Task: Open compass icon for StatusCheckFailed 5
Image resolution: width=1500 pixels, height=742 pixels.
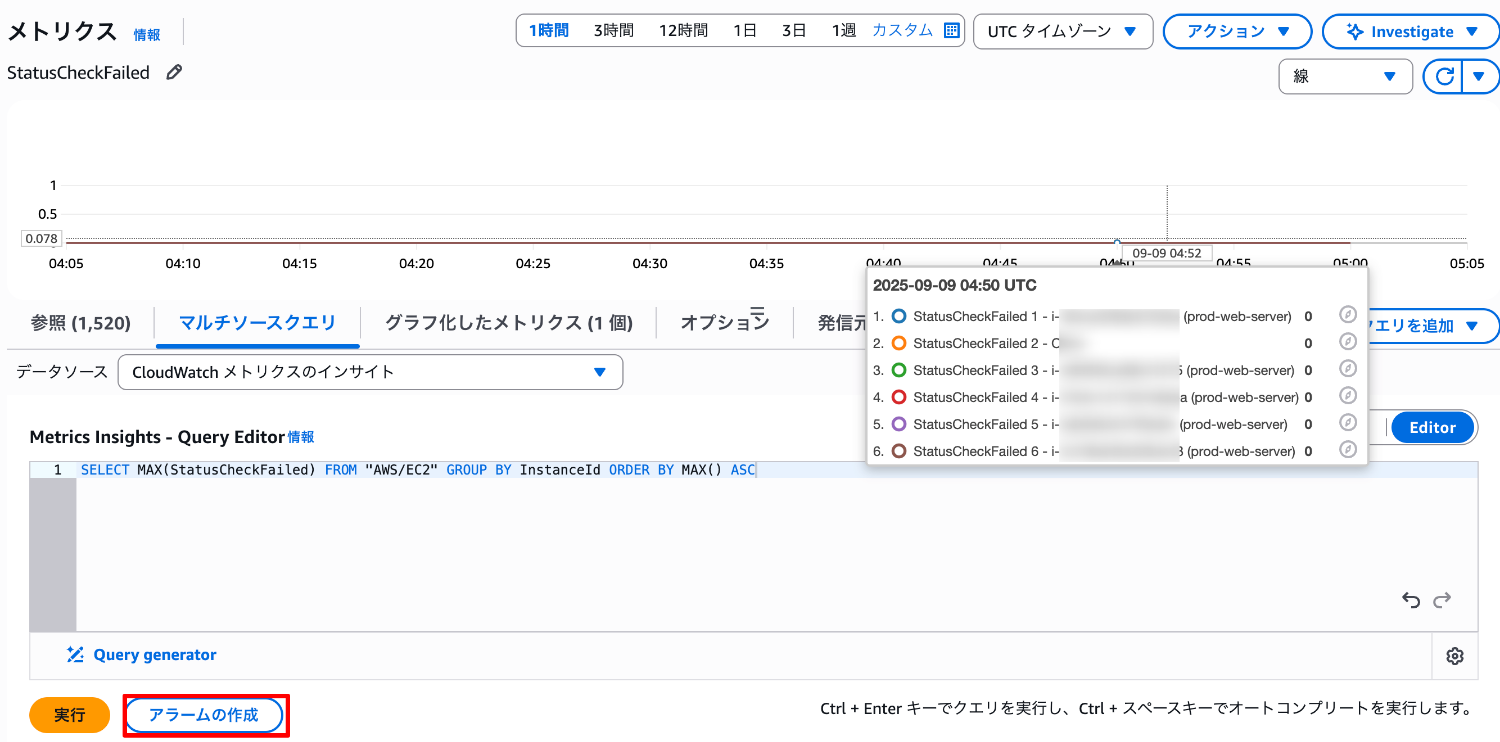Action: pos(1347,423)
